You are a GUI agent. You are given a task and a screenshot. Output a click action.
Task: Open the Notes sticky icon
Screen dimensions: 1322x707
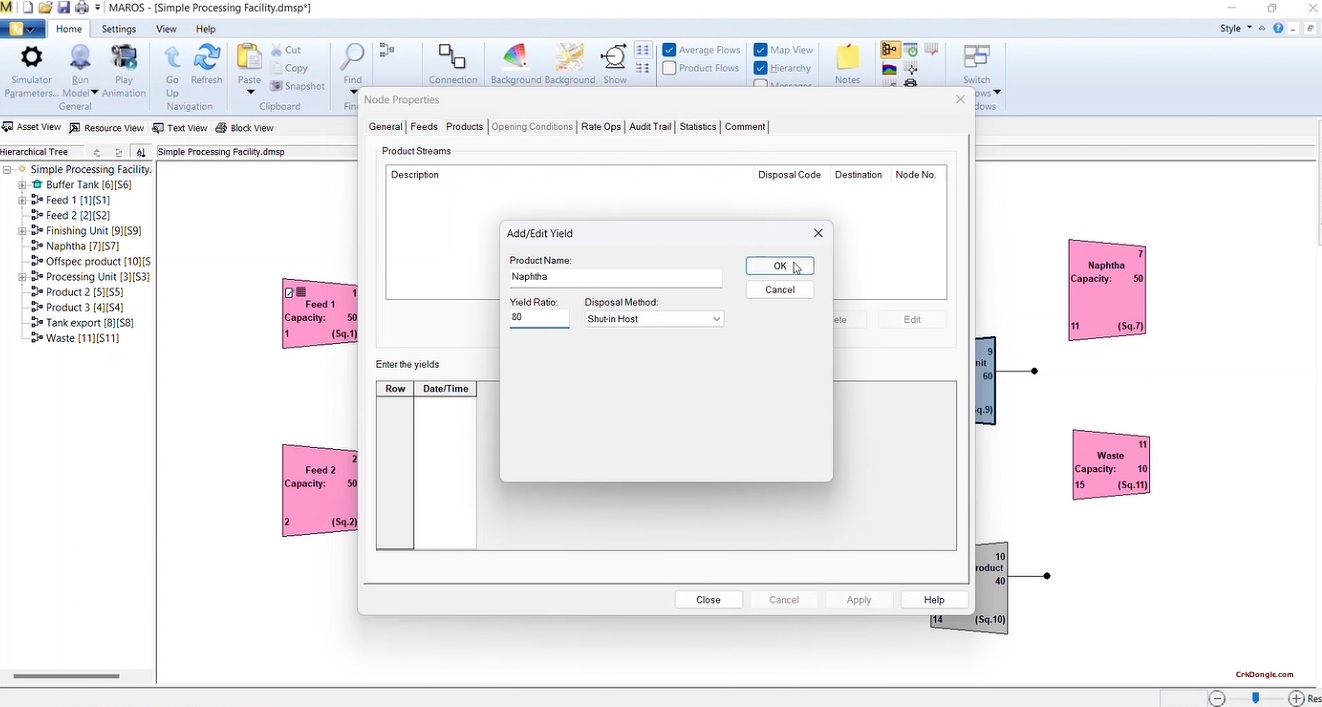[848, 57]
